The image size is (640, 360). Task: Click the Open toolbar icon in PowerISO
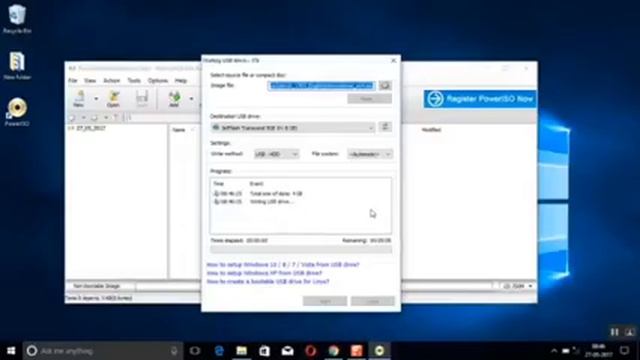tap(113, 99)
